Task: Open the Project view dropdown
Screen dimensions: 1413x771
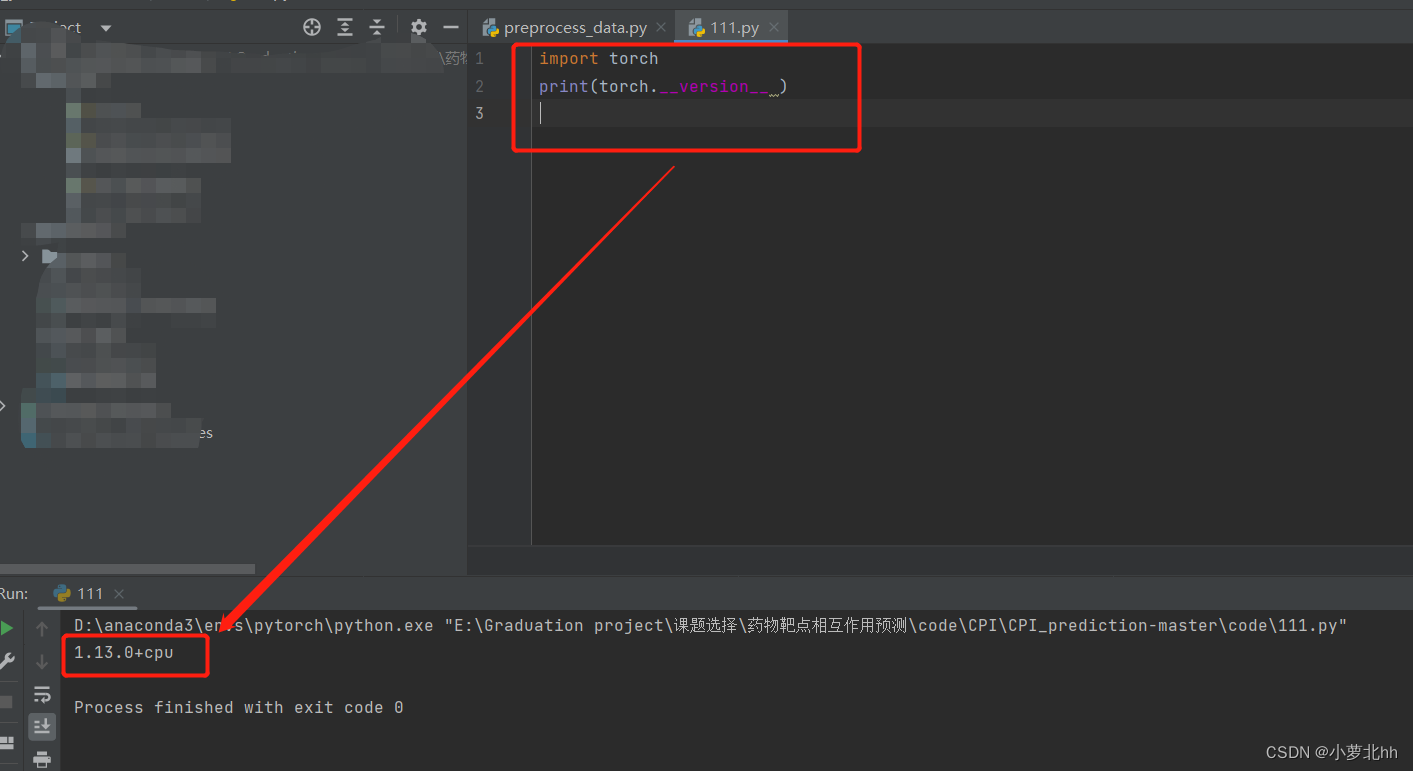Action: pos(106,28)
